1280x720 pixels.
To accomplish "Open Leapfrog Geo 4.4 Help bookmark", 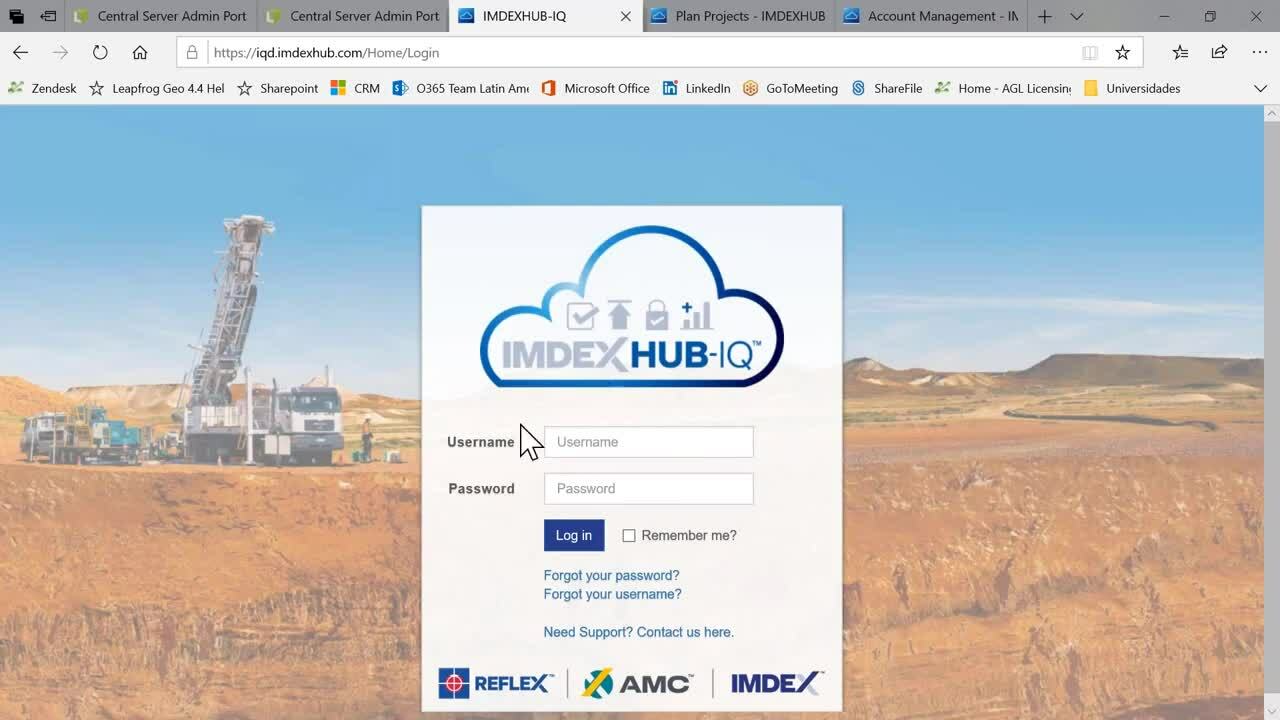I will click(x=157, y=88).
